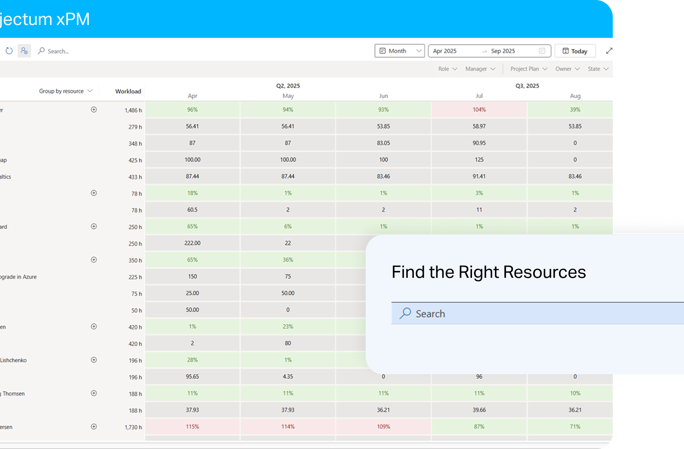The height and width of the screenshot is (449, 684).
Task: Click the refresh icon in the toolbar
Action: click(9, 50)
